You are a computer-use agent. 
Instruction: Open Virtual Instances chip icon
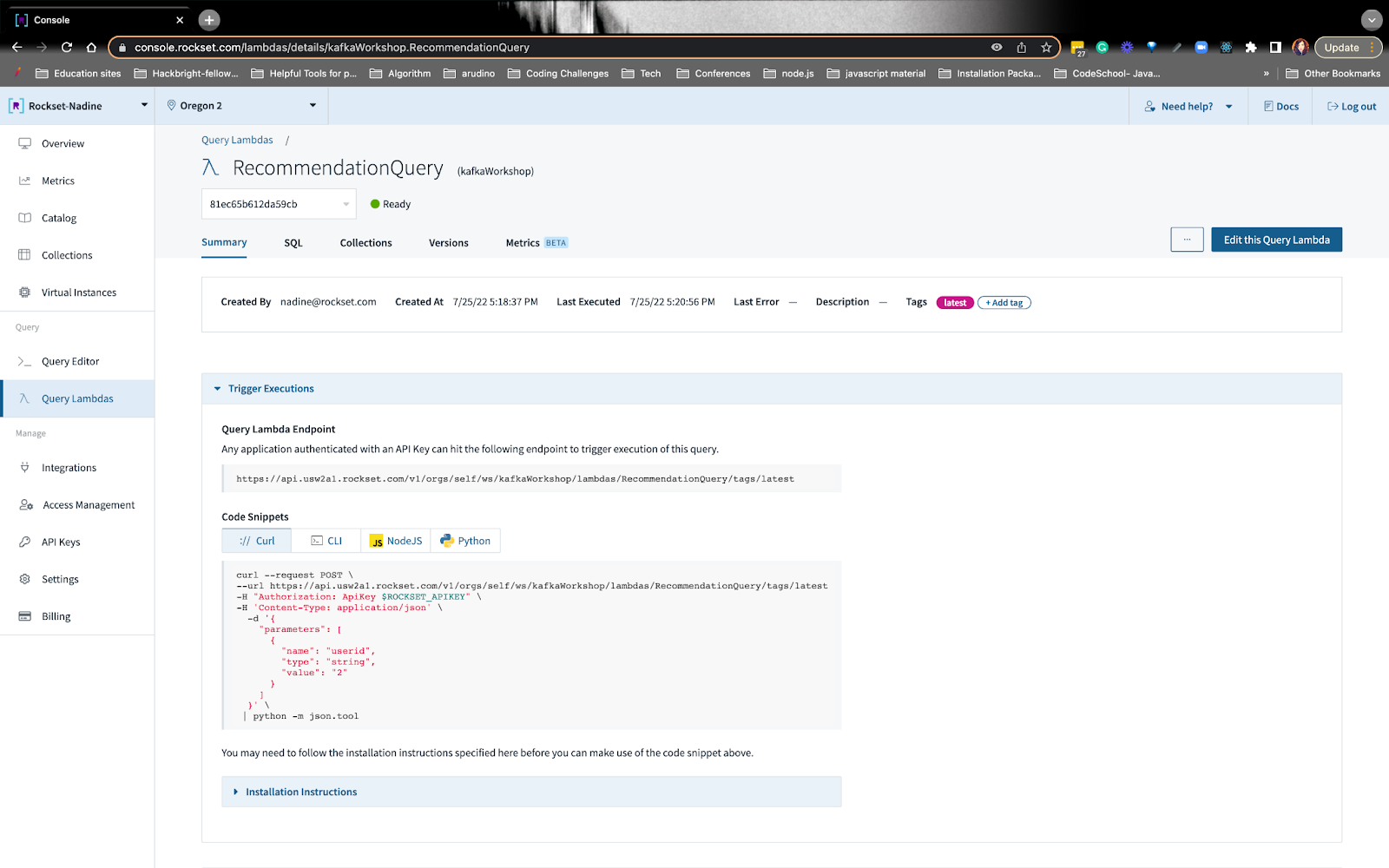(x=24, y=293)
